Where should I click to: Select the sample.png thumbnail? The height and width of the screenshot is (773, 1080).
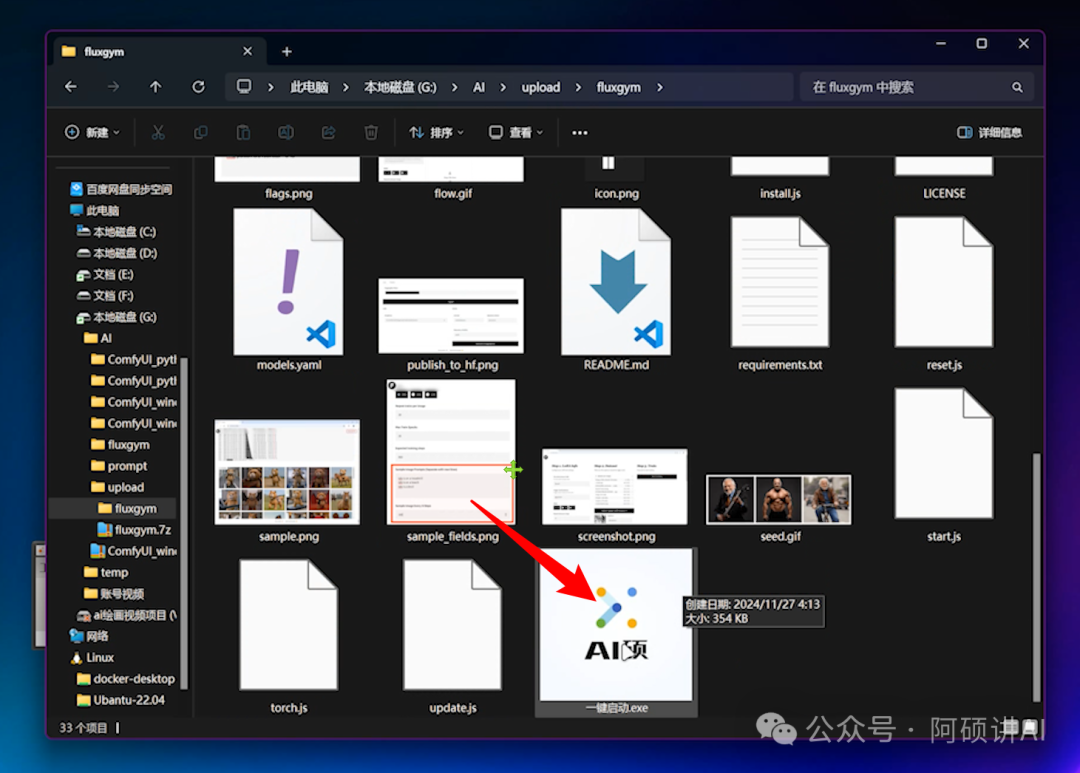click(287, 472)
